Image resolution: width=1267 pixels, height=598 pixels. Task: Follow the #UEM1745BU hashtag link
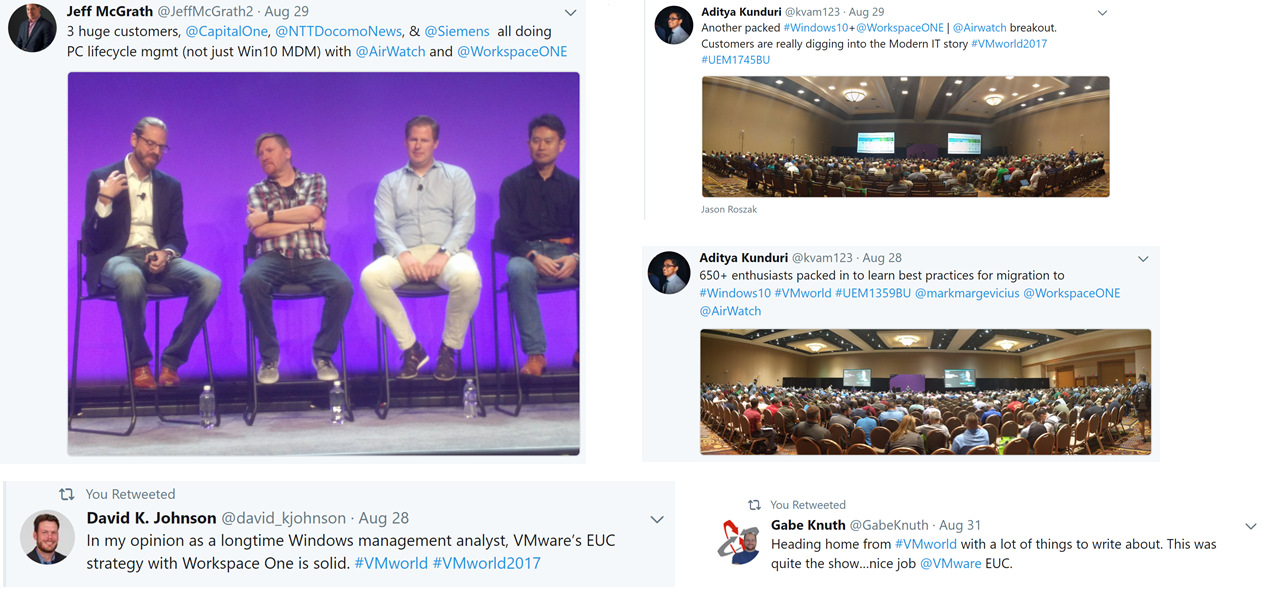736,60
